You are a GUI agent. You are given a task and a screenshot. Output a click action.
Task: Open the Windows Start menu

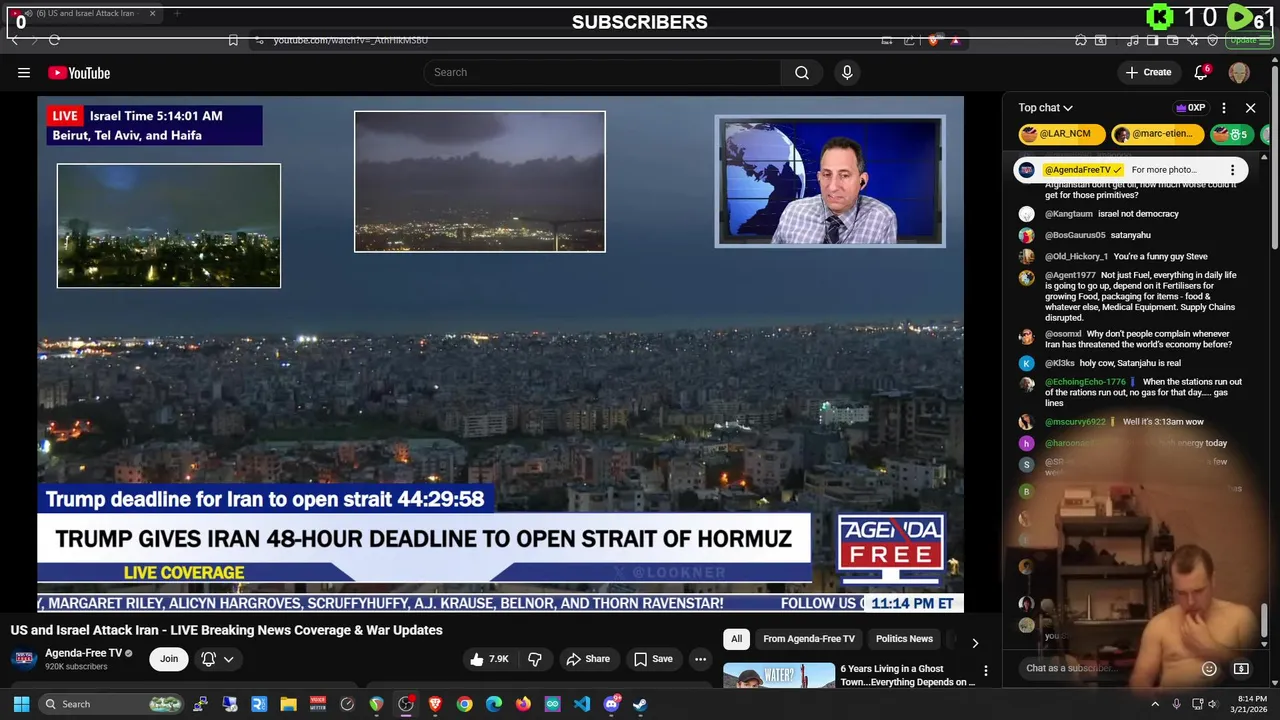point(21,704)
